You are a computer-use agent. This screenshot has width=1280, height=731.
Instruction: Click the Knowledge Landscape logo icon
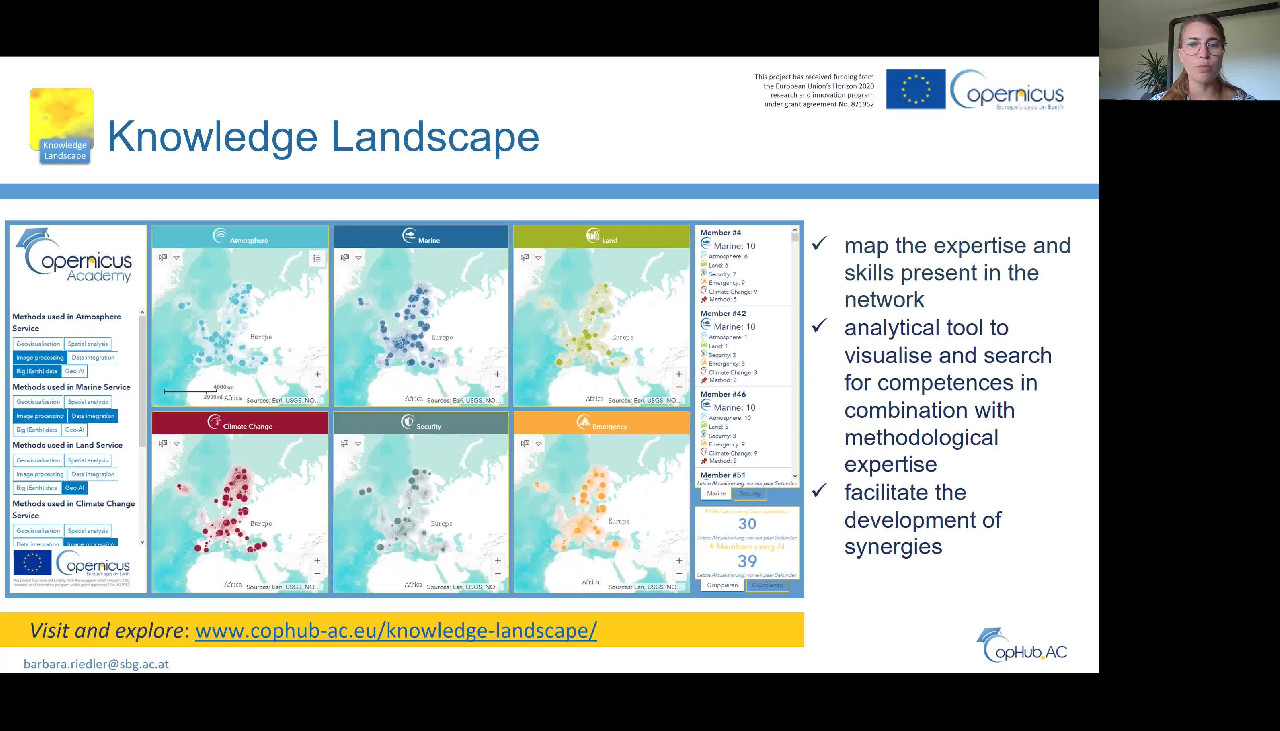click(x=62, y=125)
